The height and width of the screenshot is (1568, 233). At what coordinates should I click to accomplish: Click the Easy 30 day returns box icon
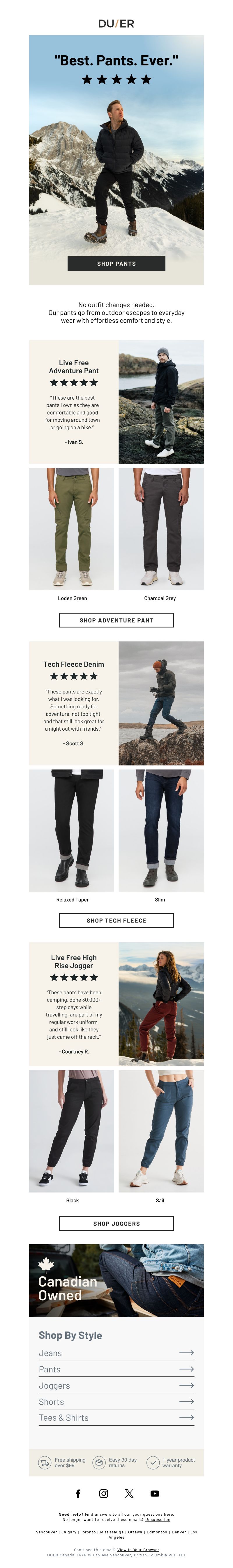pyautogui.click(x=99, y=1463)
